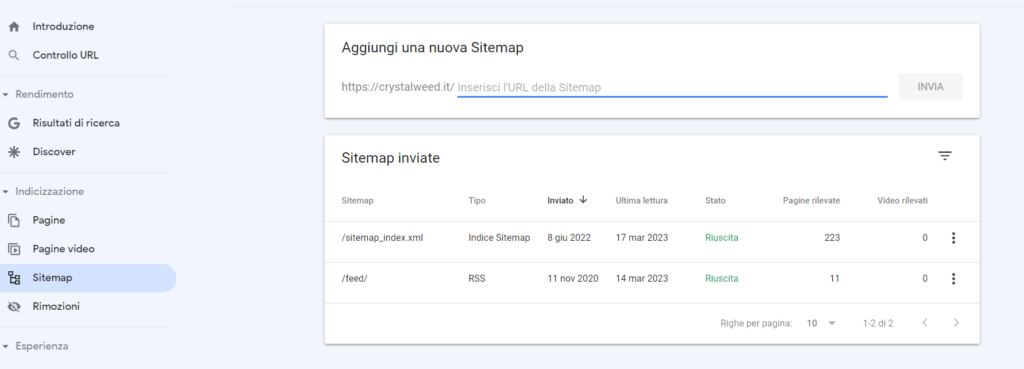The height and width of the screenshot is (369, 1024).
Task: Go to previous page of sitemaps
Action: 925,323
